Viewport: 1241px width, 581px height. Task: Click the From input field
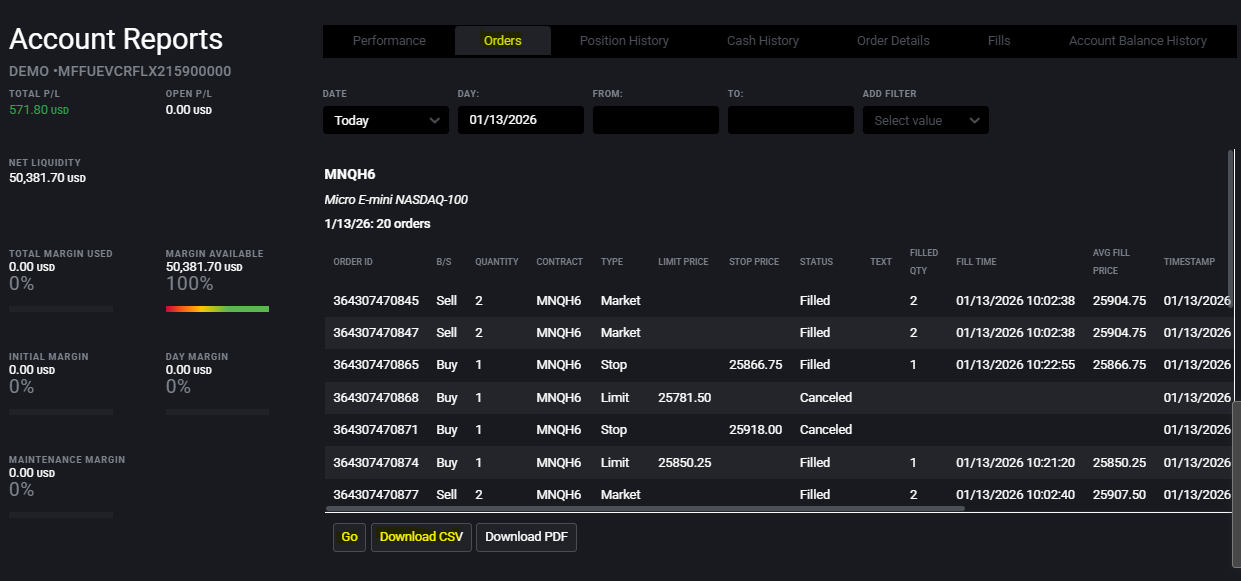pyautogui.click(x=655, y=120)
